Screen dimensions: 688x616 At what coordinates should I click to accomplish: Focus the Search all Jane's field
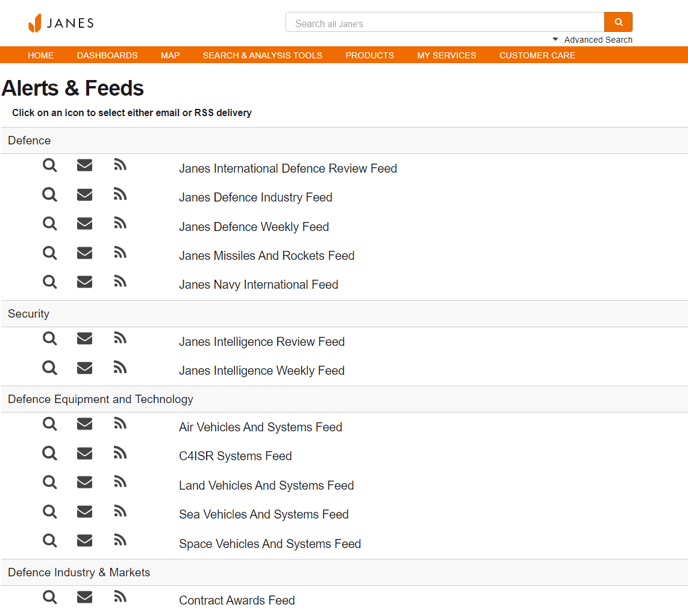[444, 22]
